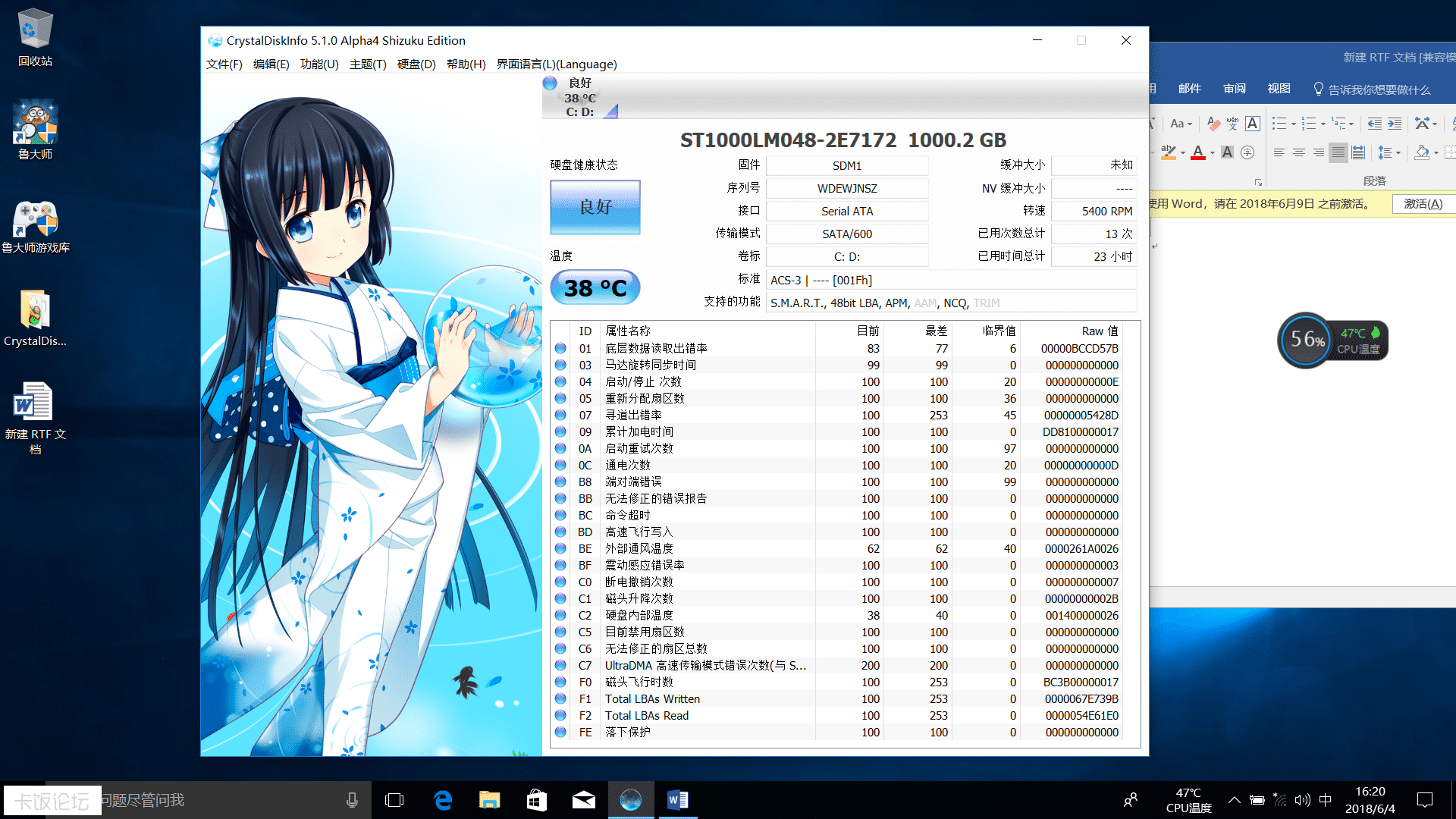The height and width of the screenshot is (819, 1456).
Task: Open the 新建 RTF 文档 desktop file
Action: (35, 417)
